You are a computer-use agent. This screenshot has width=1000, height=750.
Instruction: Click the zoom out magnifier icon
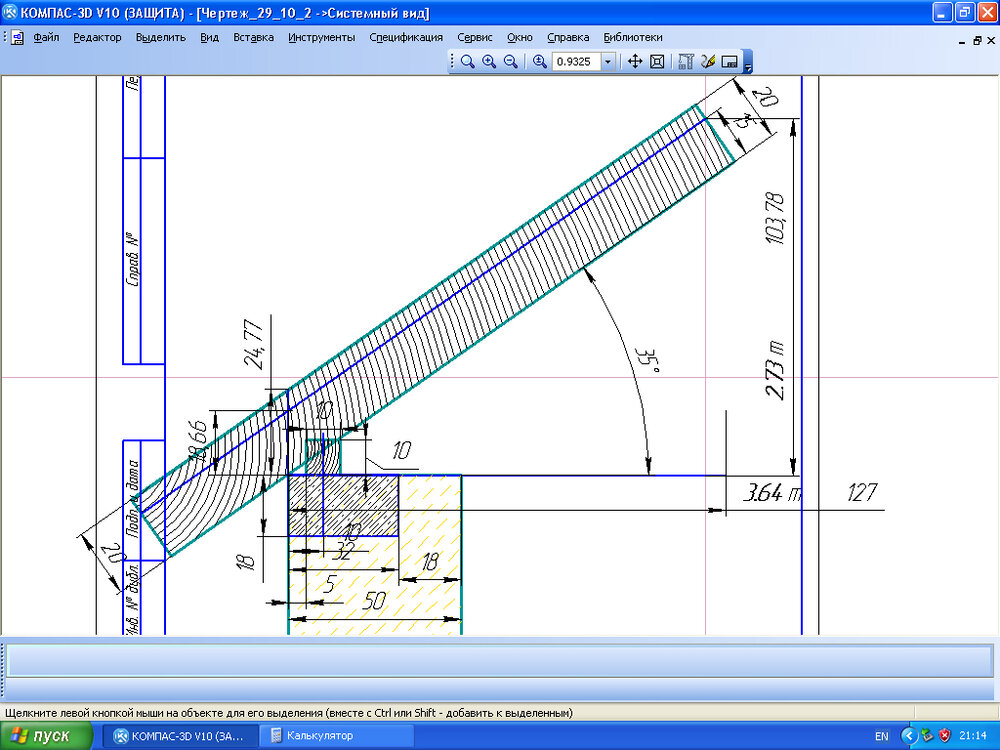[510, 62]
